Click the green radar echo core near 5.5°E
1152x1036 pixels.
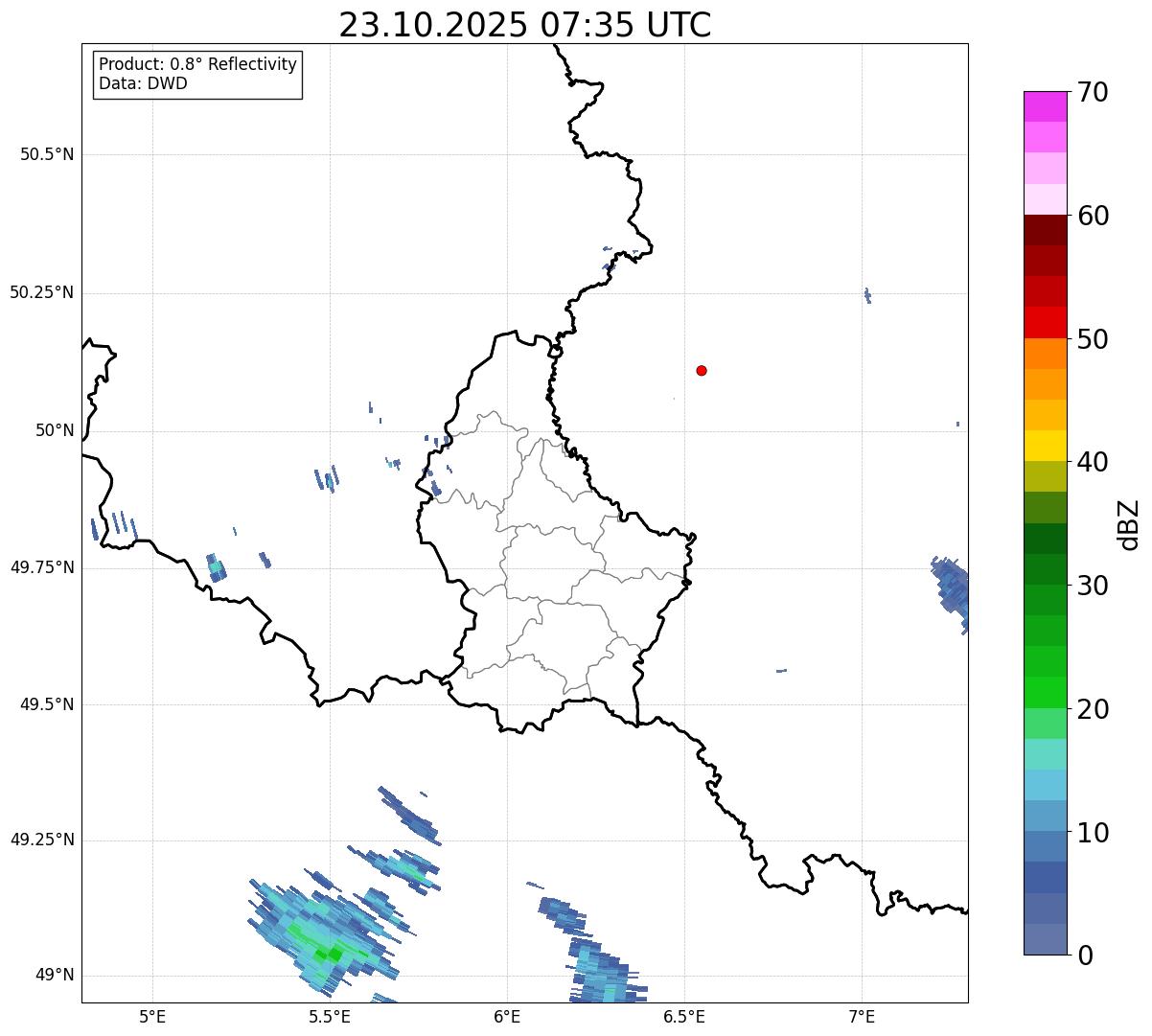tap(328, 953)
